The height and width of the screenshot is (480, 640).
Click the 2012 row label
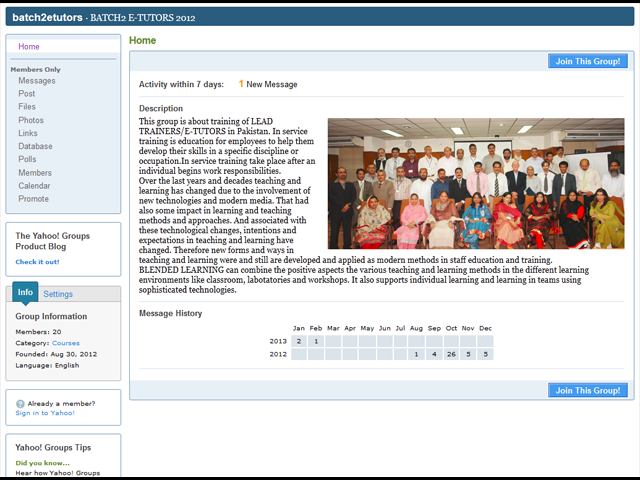pos(278,354)
